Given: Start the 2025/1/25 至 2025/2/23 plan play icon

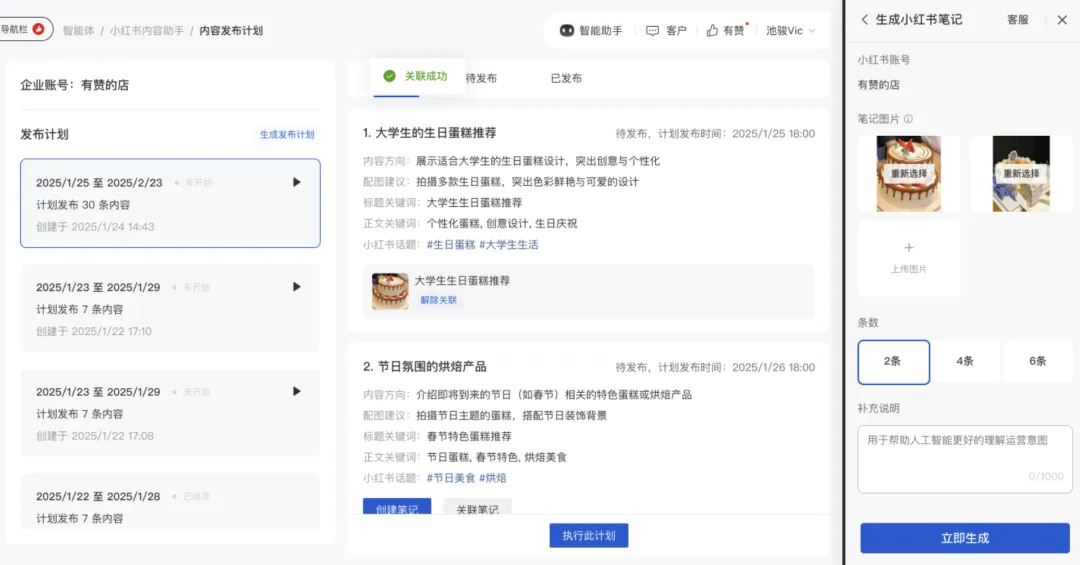Looking at the screenshot, I should (x=296, y=182).
